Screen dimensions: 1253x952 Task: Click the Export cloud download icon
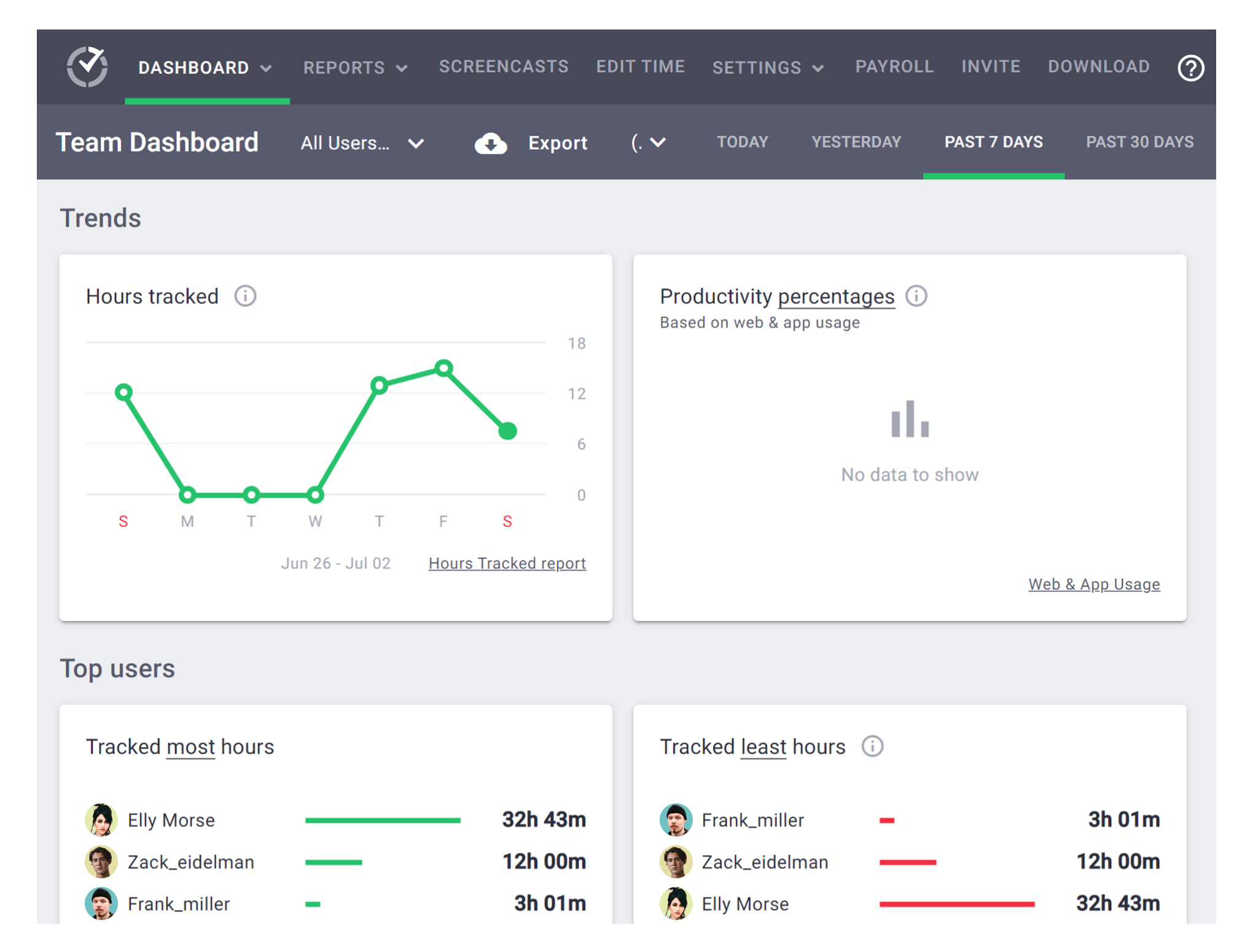490,143
